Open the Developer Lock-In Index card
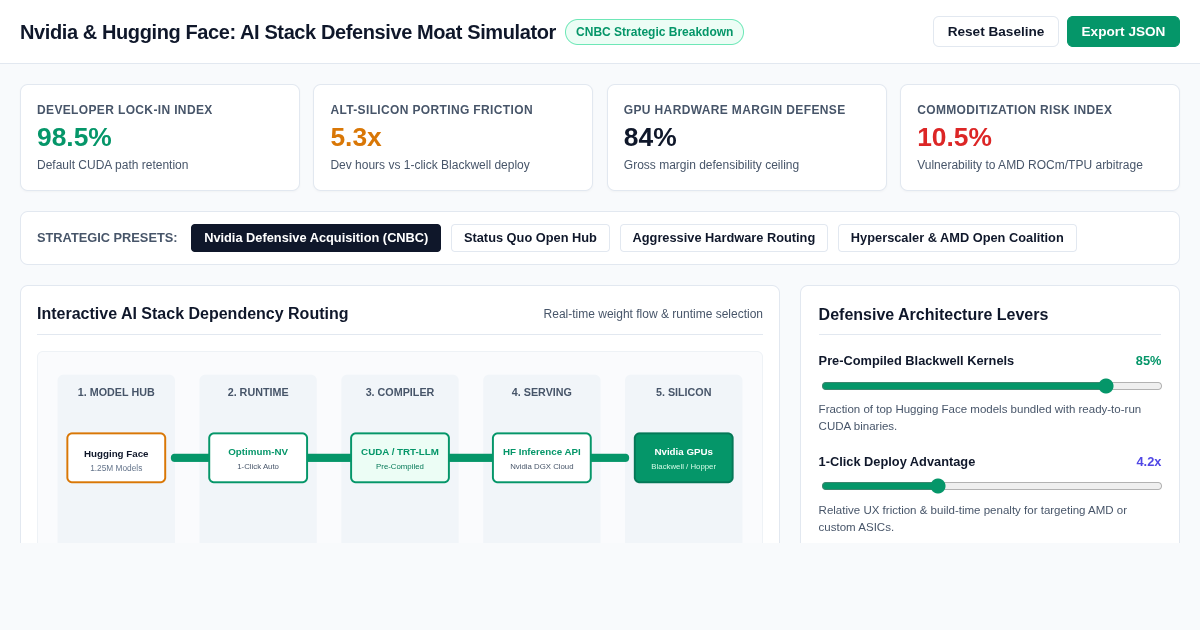This screenshot has width=1200, height=630. point(160,138)
